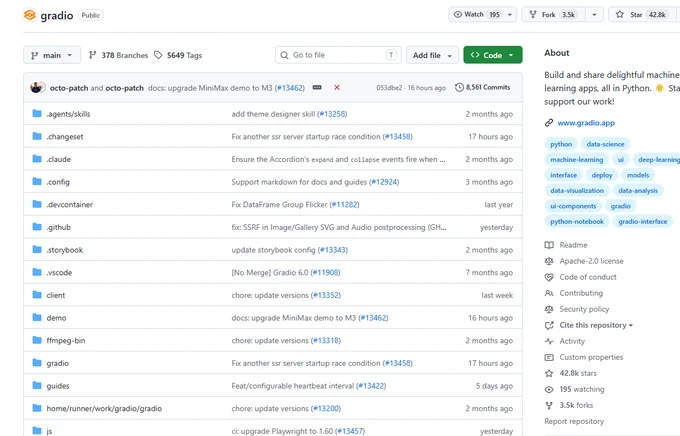Open pull request #12924 link
Viewport: 680px width, 436px height.
[384, 182]
